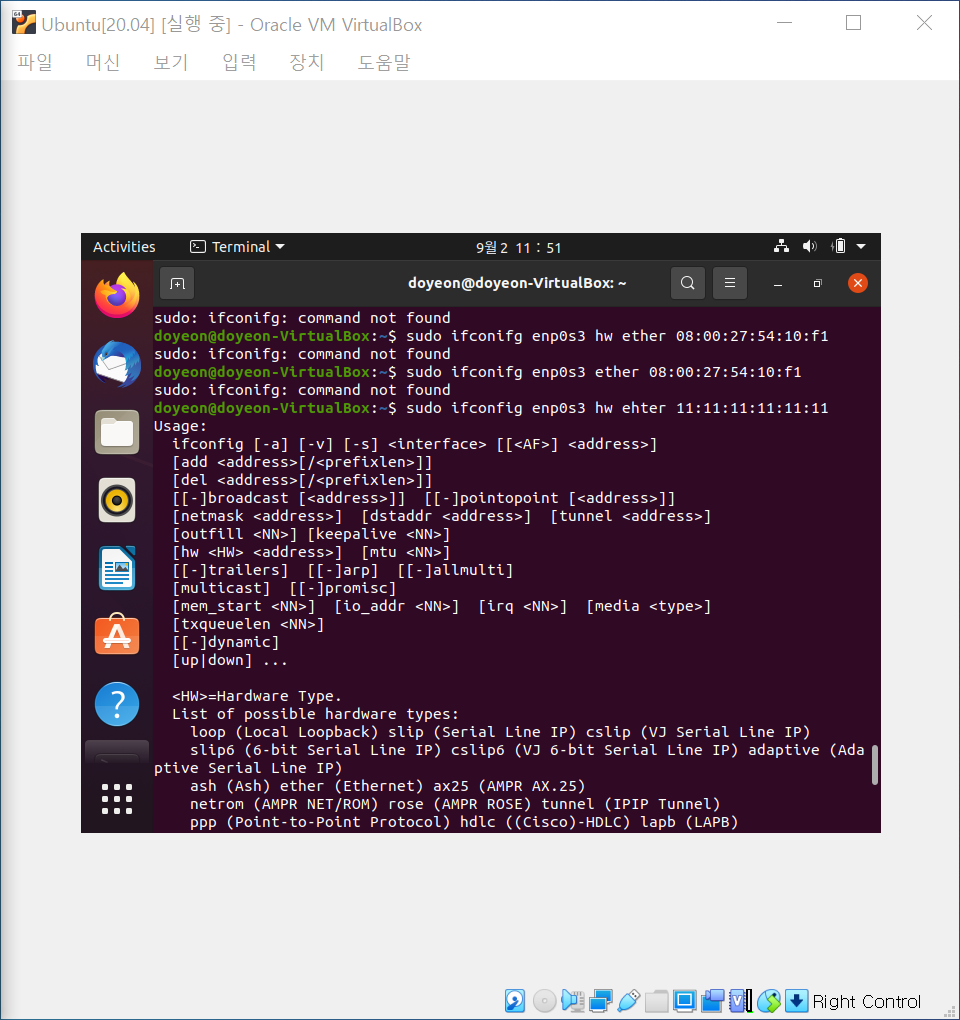The width and height of the screenshot is (960, 1020).
Task: Click the '[txqueuelen <NN>]' usage line
Action: click(x=248, y=624)
